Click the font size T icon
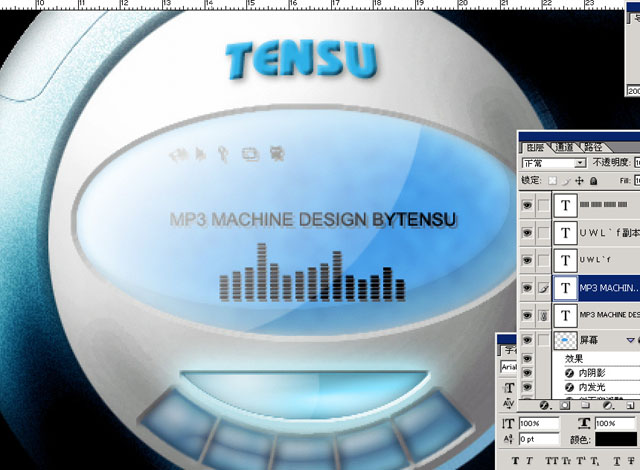This screenshot has height=470, width=640. [x=509, y=388]
